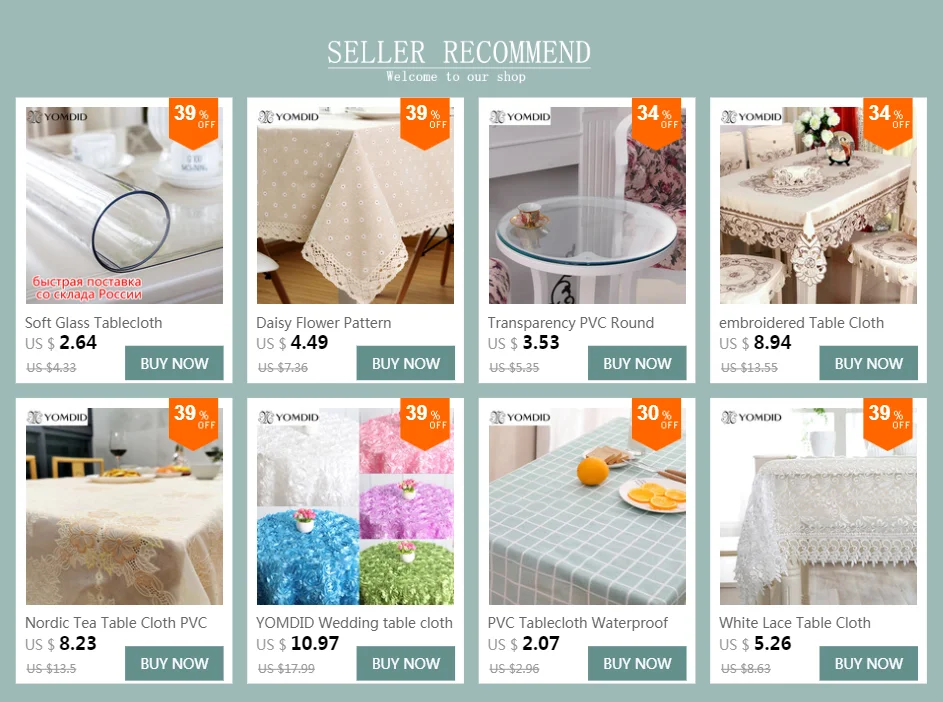The width and height of the screenshot is (943, 702).
Task: Open the embroidered Table Cloth title link
Action: tap(801, 323)
